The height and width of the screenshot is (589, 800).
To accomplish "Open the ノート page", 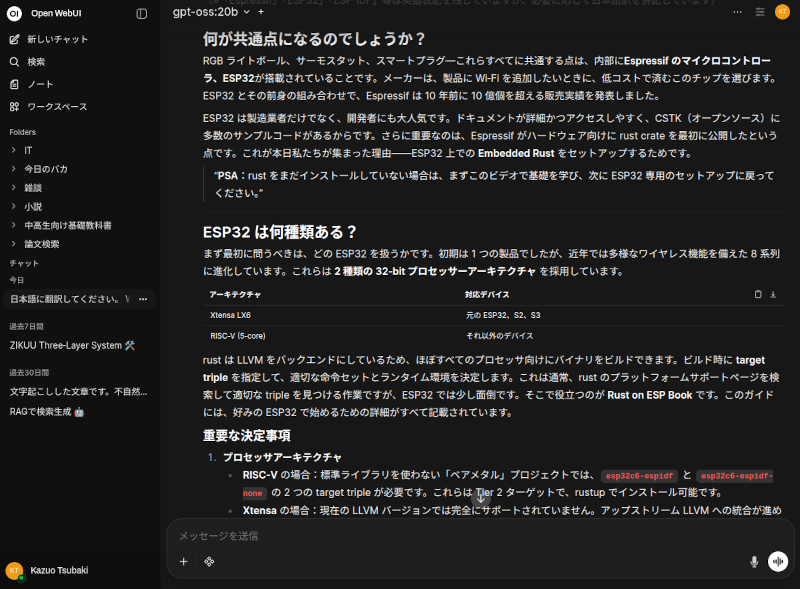I will click(x=40, y=84).
